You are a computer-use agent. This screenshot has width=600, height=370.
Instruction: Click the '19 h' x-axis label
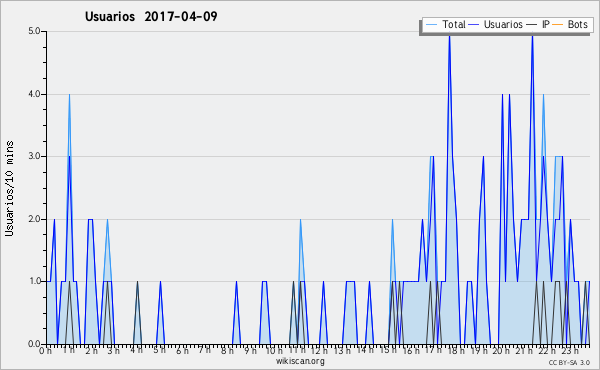[478, 350]
